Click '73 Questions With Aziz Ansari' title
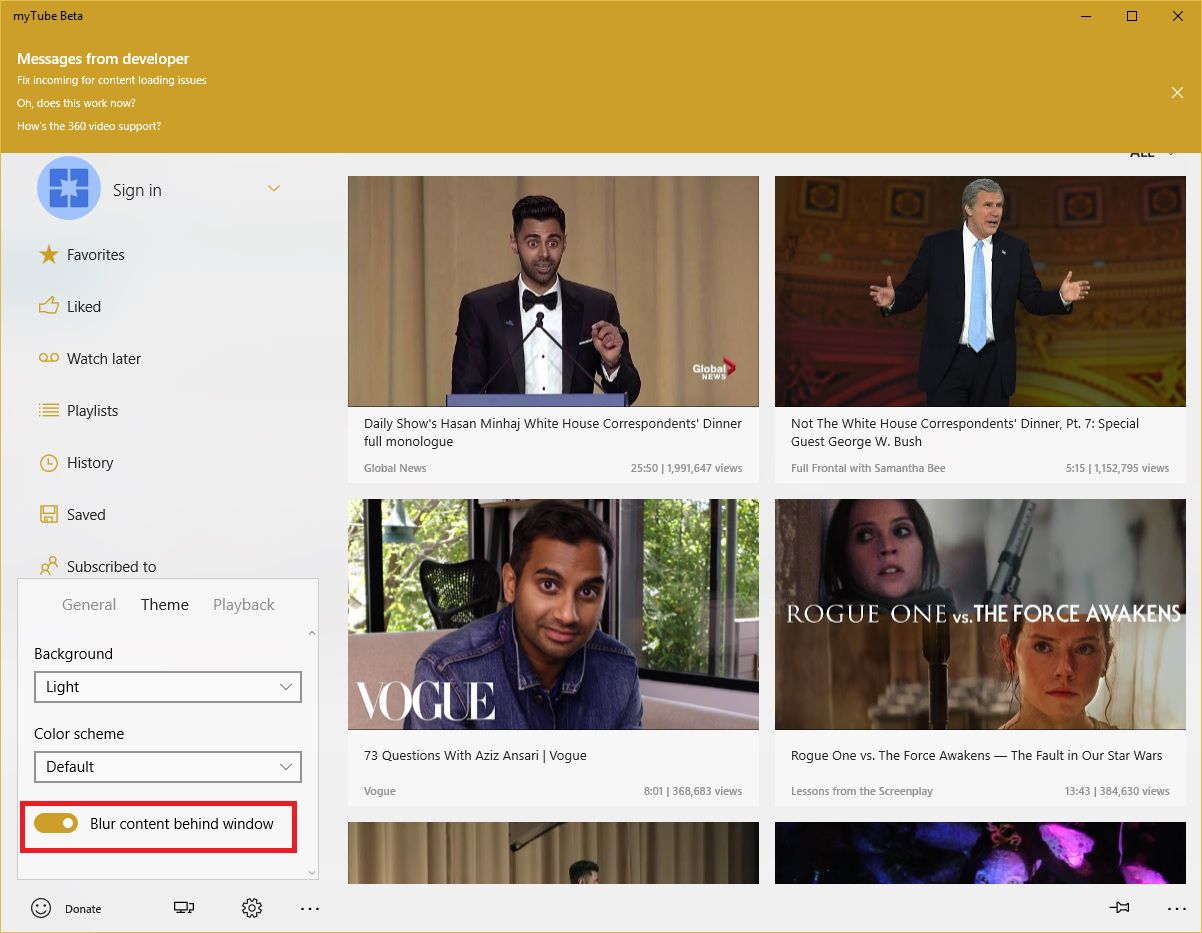Screen dimensions: 1202x933 [475, 756]
